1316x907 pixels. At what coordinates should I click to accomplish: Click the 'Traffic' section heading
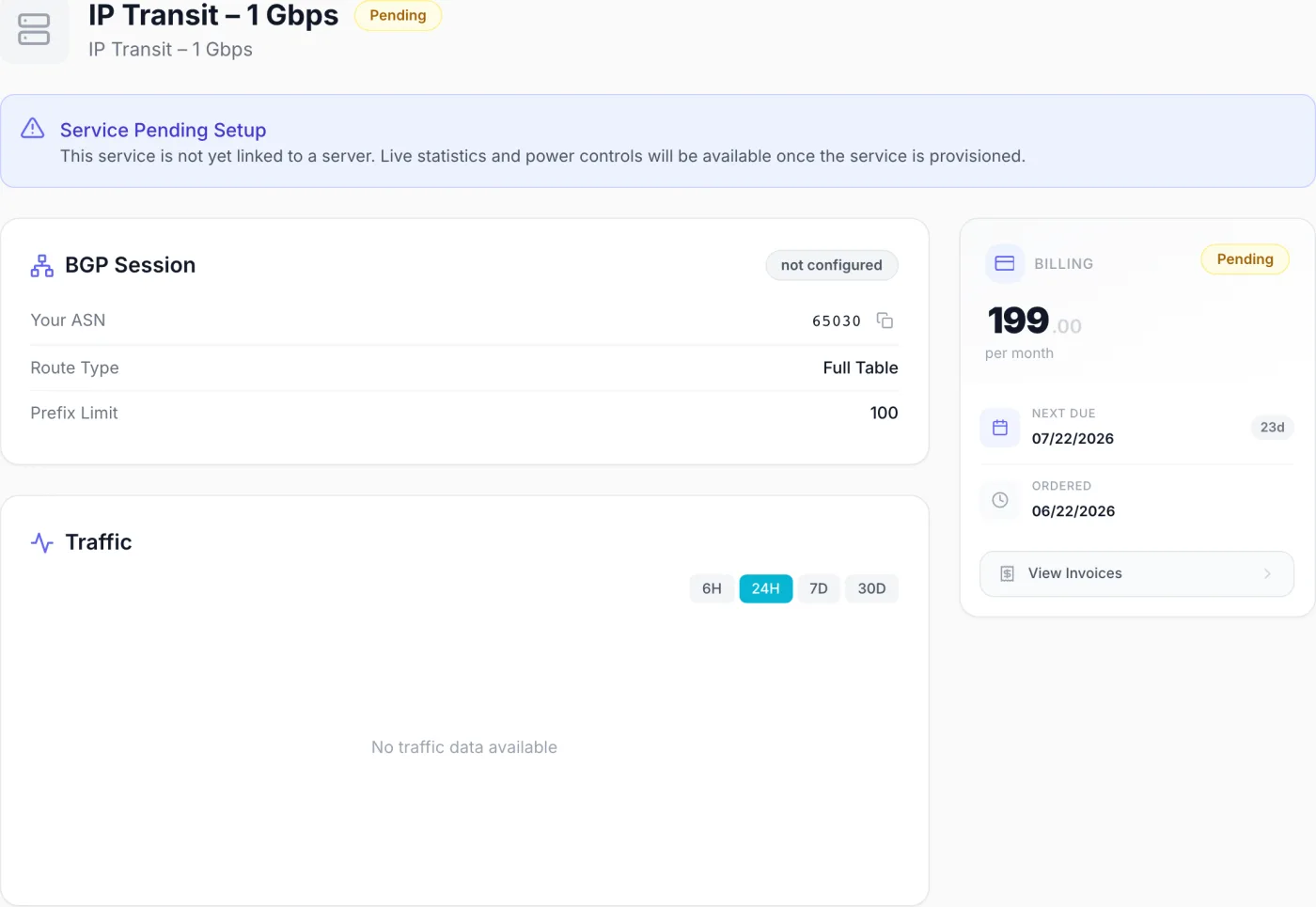tap(99, 542)
